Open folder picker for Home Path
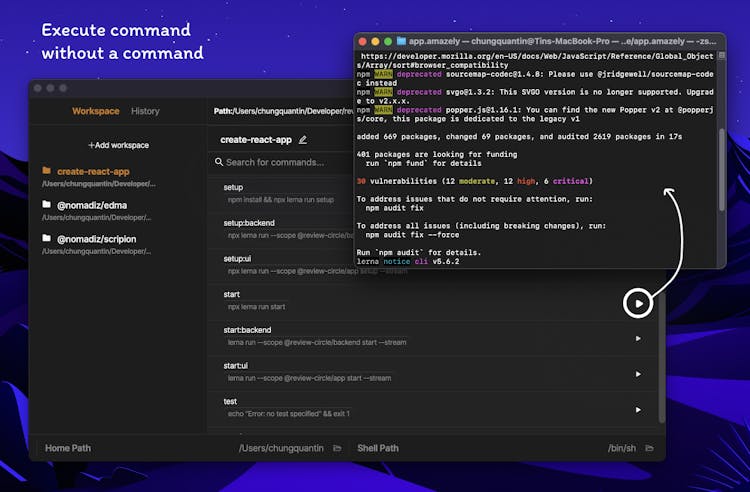 point(337,448)
